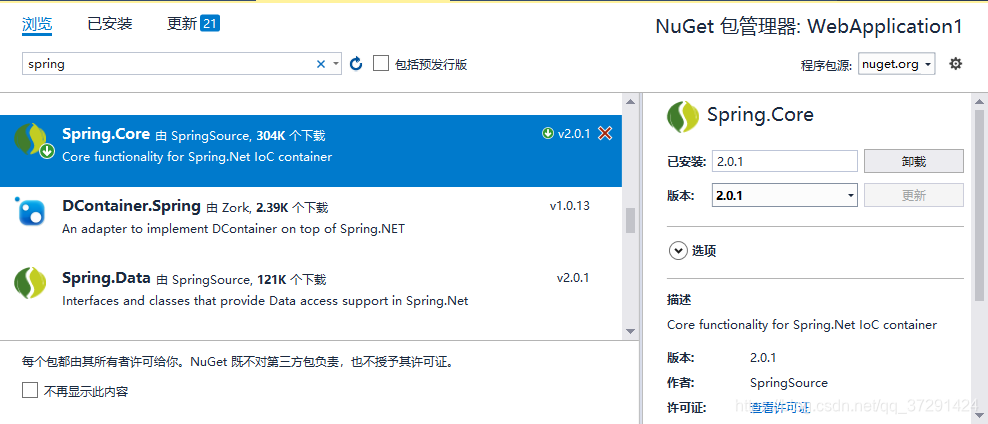This screenshot has height=424, width=988.
Task: Switch to the Installed tab
Action: [110, 24]
